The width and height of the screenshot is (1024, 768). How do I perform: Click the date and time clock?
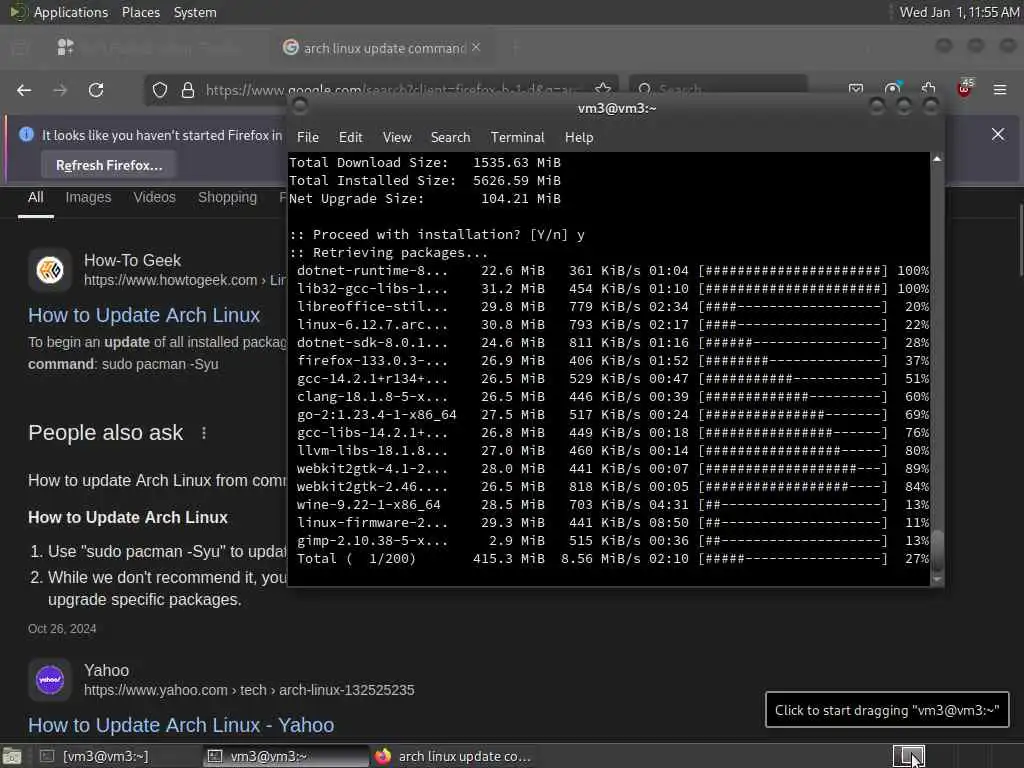[x=959, y=12]
